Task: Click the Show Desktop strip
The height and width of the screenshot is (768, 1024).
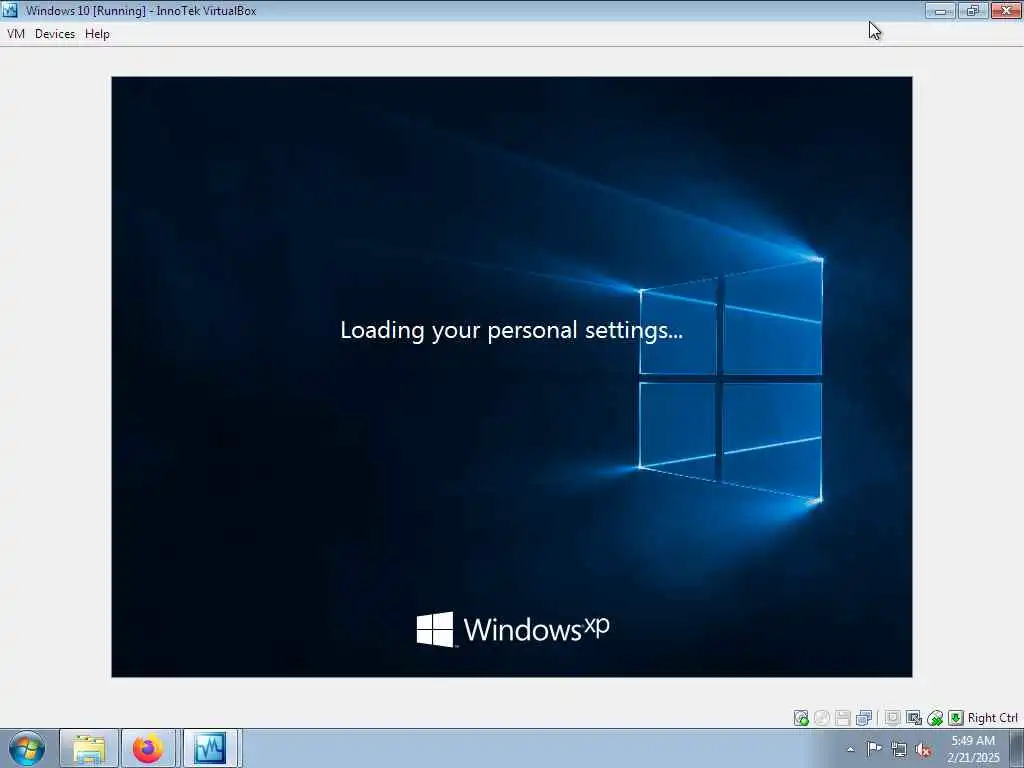Action: [1017, 748]
